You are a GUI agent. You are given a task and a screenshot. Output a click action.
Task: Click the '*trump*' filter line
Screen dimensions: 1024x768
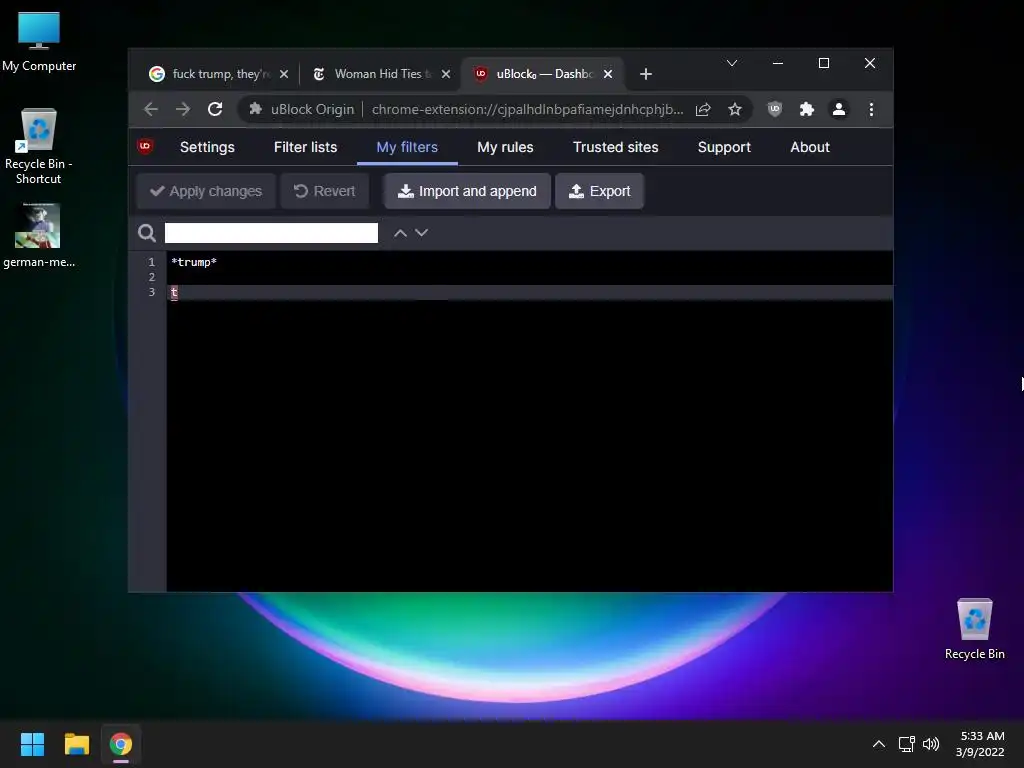(x=194, y=262)
